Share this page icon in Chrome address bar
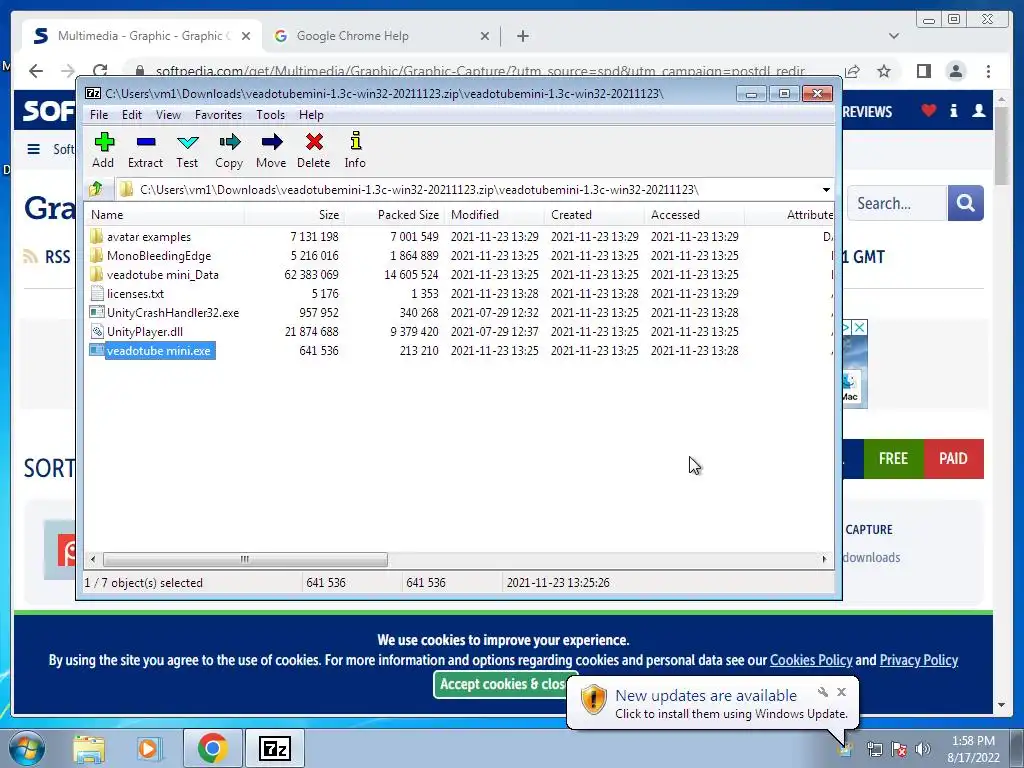The height and width of the screenshot is (768, 1024). point(852,71)
